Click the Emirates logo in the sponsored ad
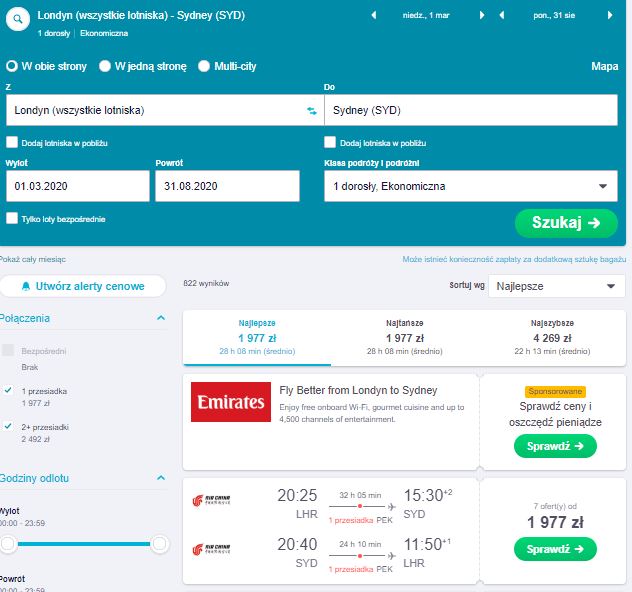 click(231, 402)
